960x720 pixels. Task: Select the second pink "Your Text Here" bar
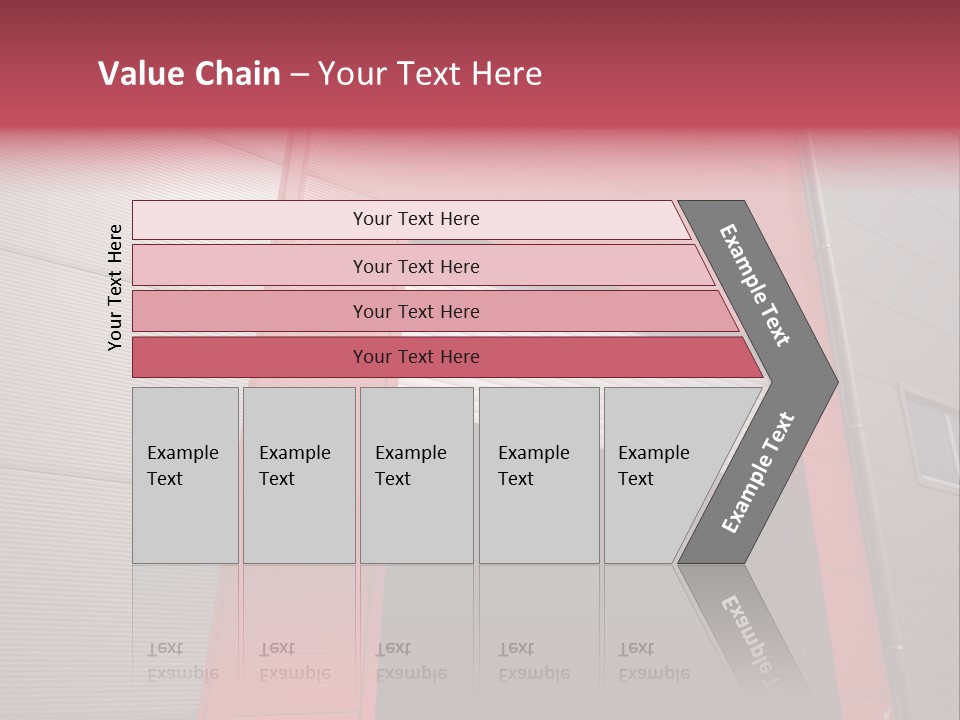click(416, 266)
